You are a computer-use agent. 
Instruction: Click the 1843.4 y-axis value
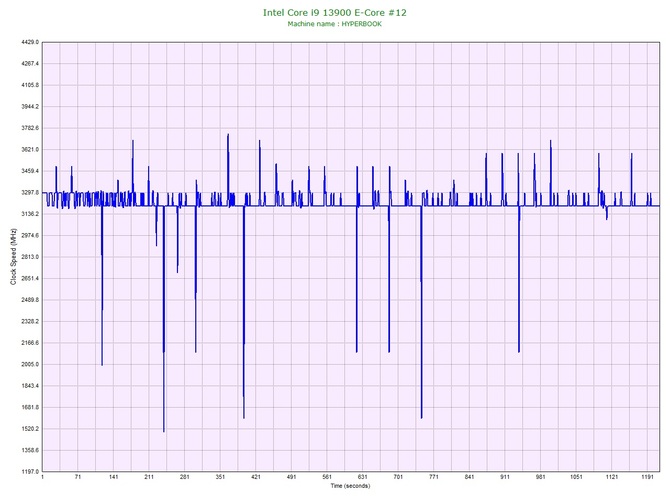[x=30, y=386]
